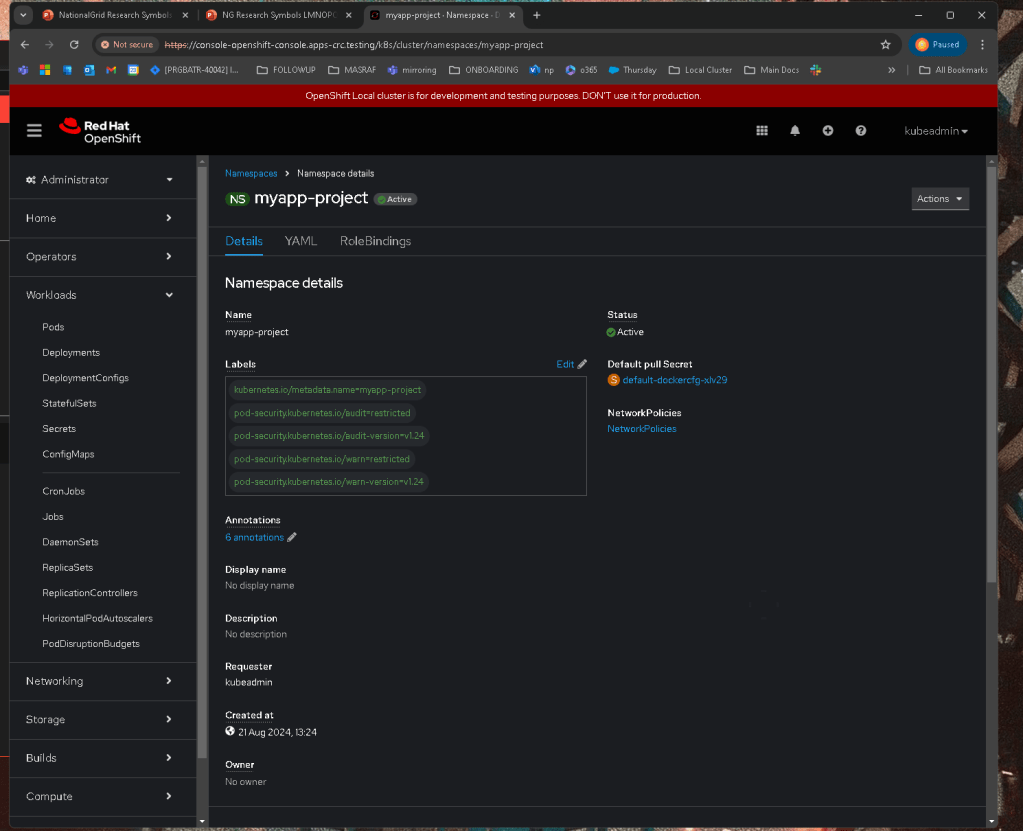The width and height of the screenshot is (1023, 831).
Task: Bookmark this page with the star icon
Action: point(885,44)
